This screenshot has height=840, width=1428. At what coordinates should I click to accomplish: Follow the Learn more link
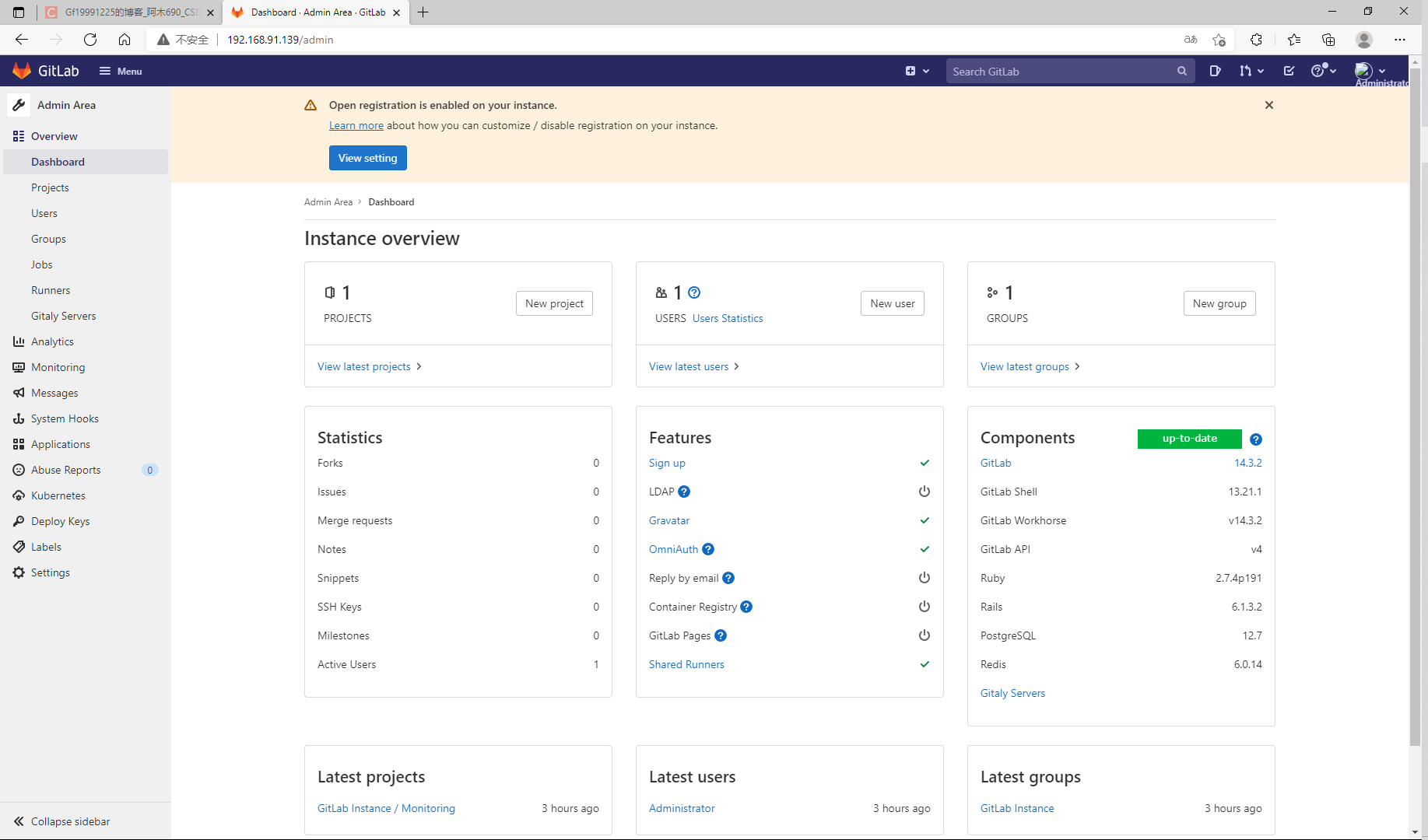pyautogui.click(x=356, y=125)
